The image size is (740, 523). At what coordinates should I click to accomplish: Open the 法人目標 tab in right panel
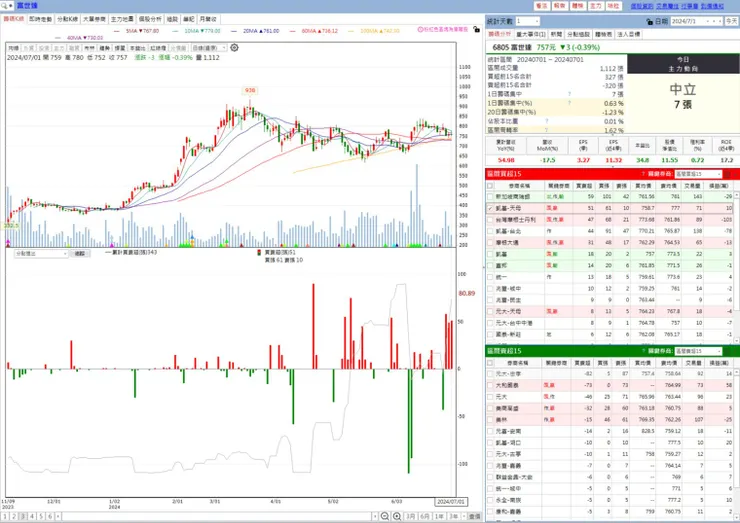(629, 34)
